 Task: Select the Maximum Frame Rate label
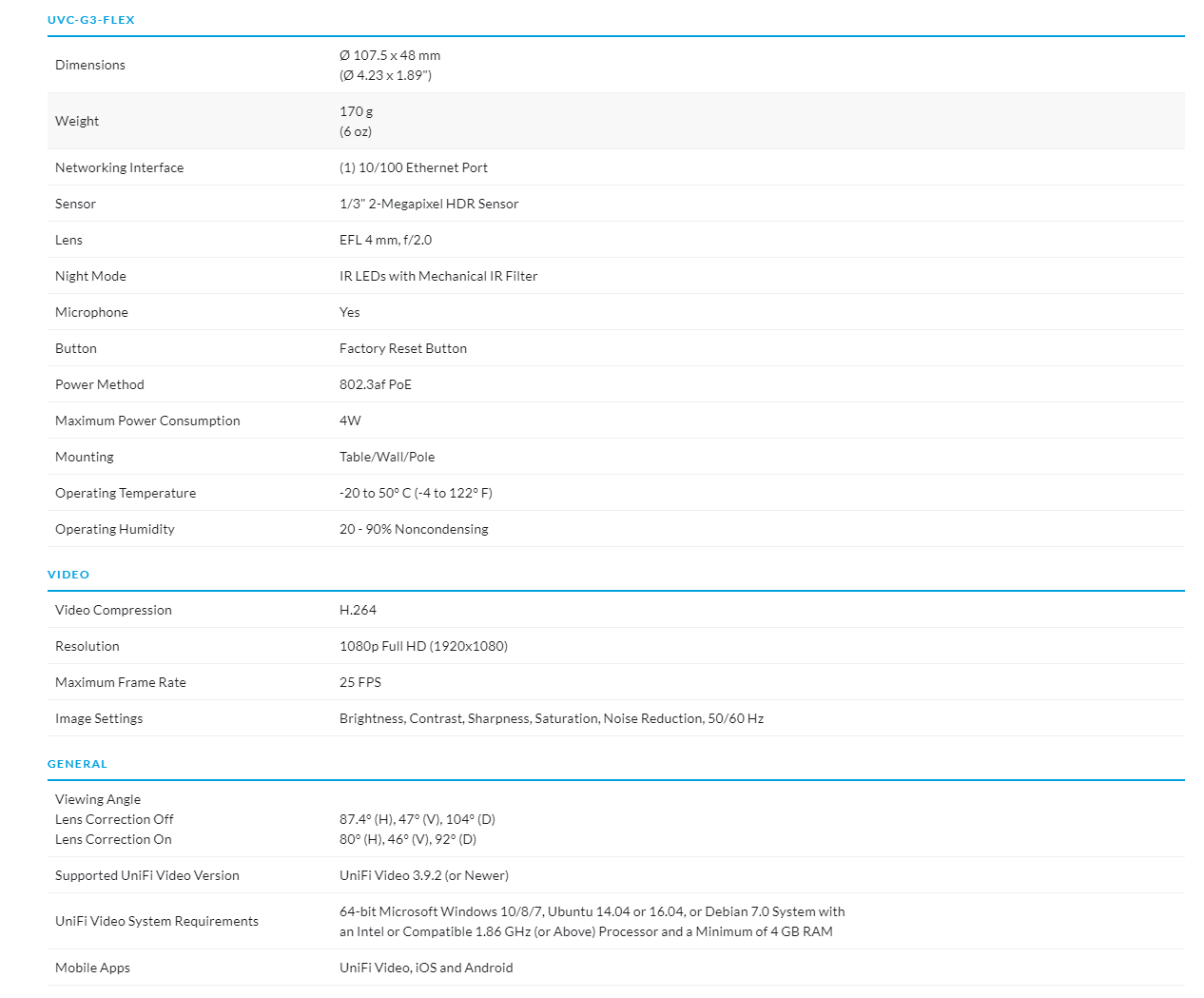121,682
